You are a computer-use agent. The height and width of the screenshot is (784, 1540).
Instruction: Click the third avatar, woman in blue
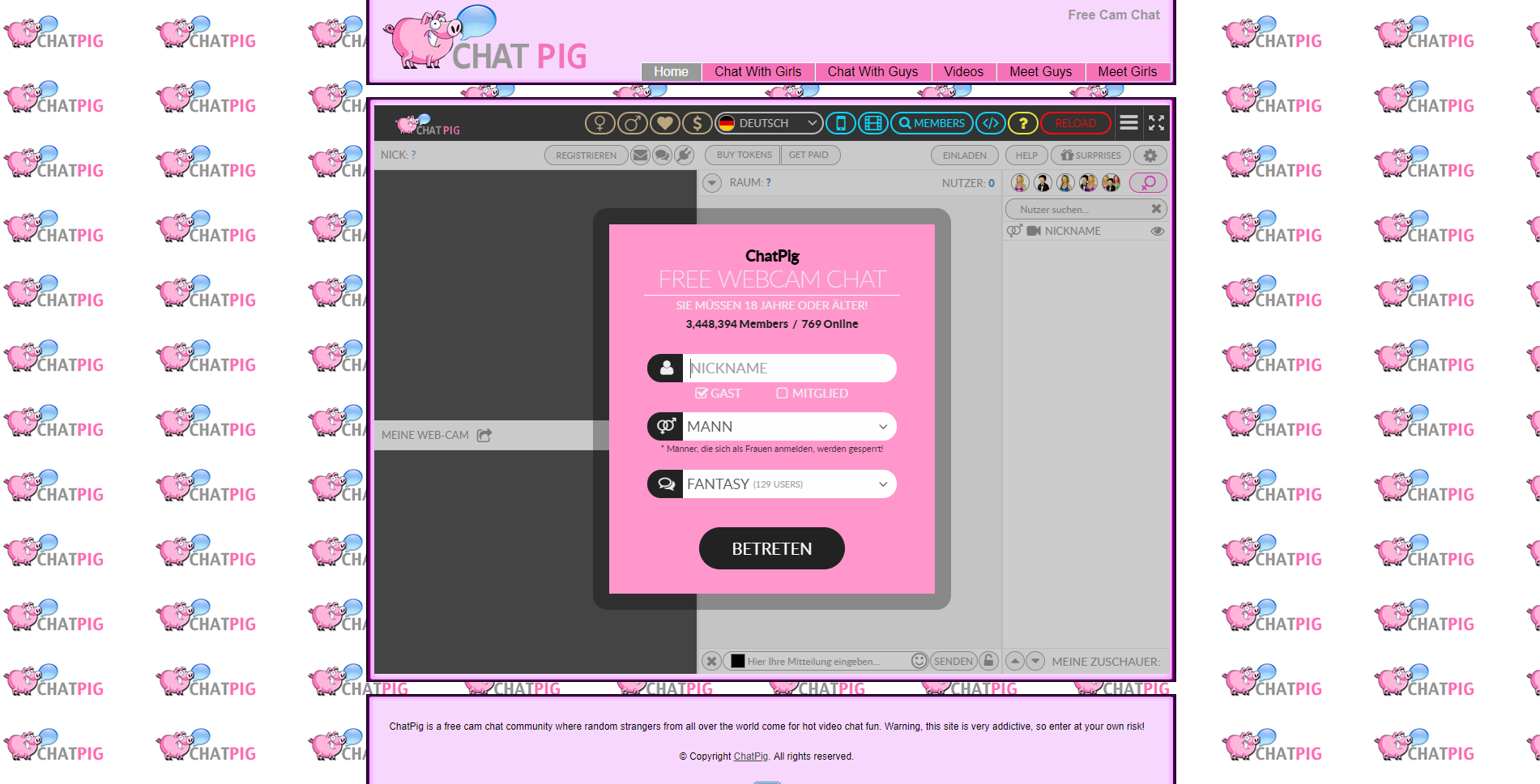point(1065,182)
